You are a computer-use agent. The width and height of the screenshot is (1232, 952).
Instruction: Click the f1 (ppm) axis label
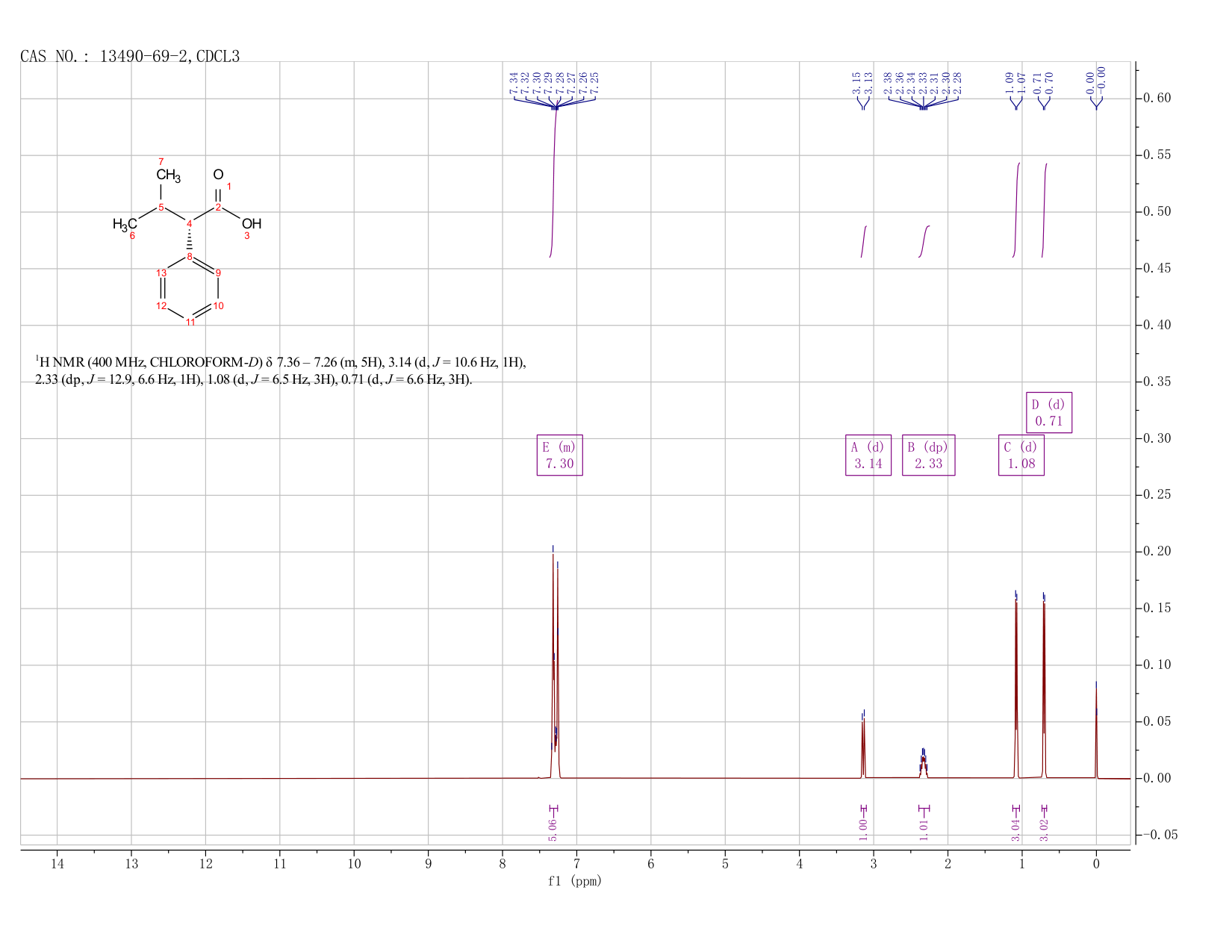point(575,881)
